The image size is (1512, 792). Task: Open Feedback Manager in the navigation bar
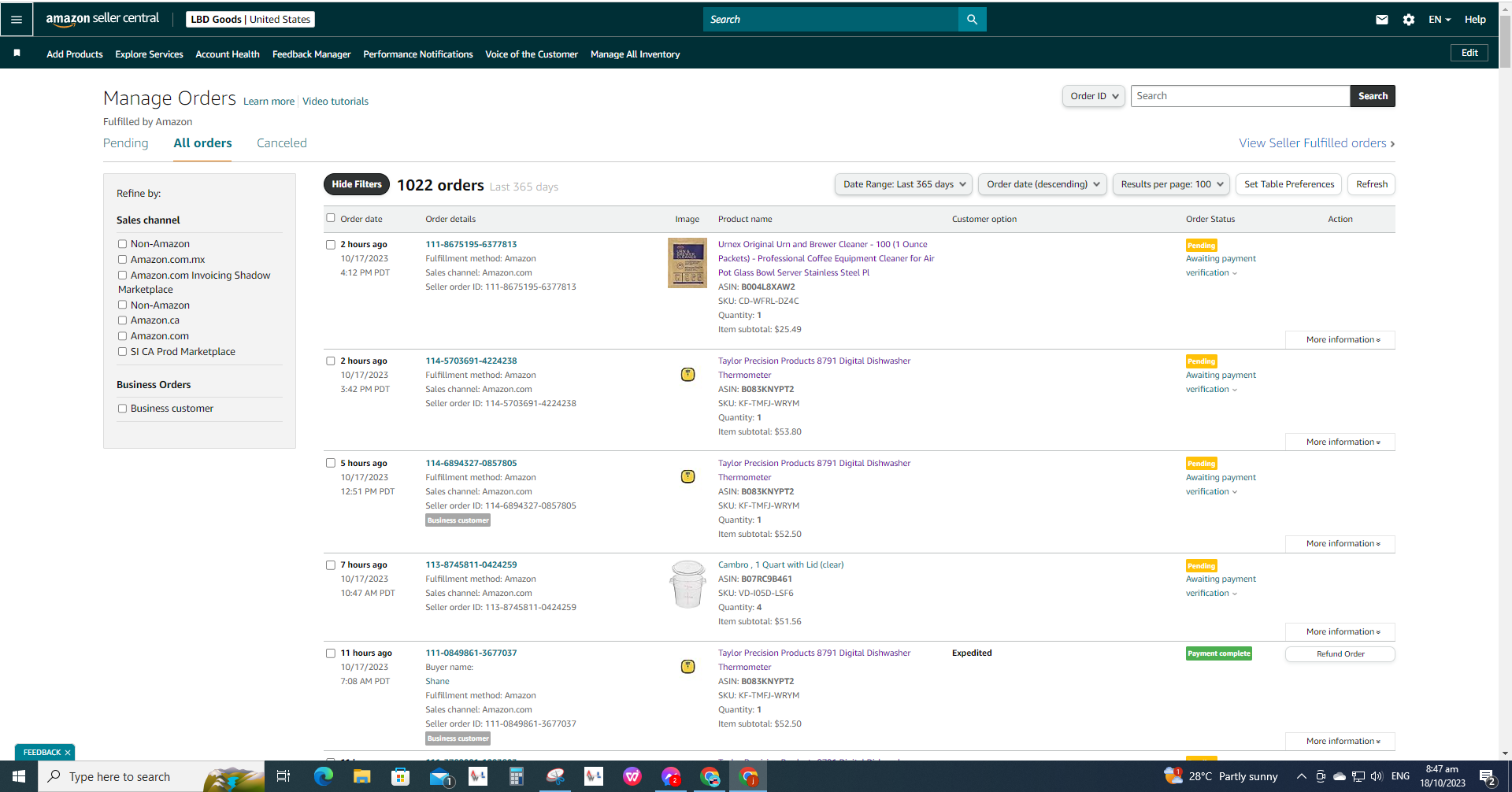312,54
